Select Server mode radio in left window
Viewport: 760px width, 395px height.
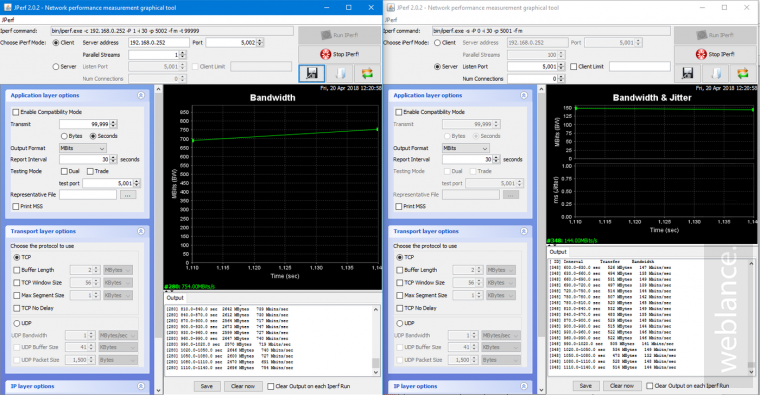tap(56, 66)
